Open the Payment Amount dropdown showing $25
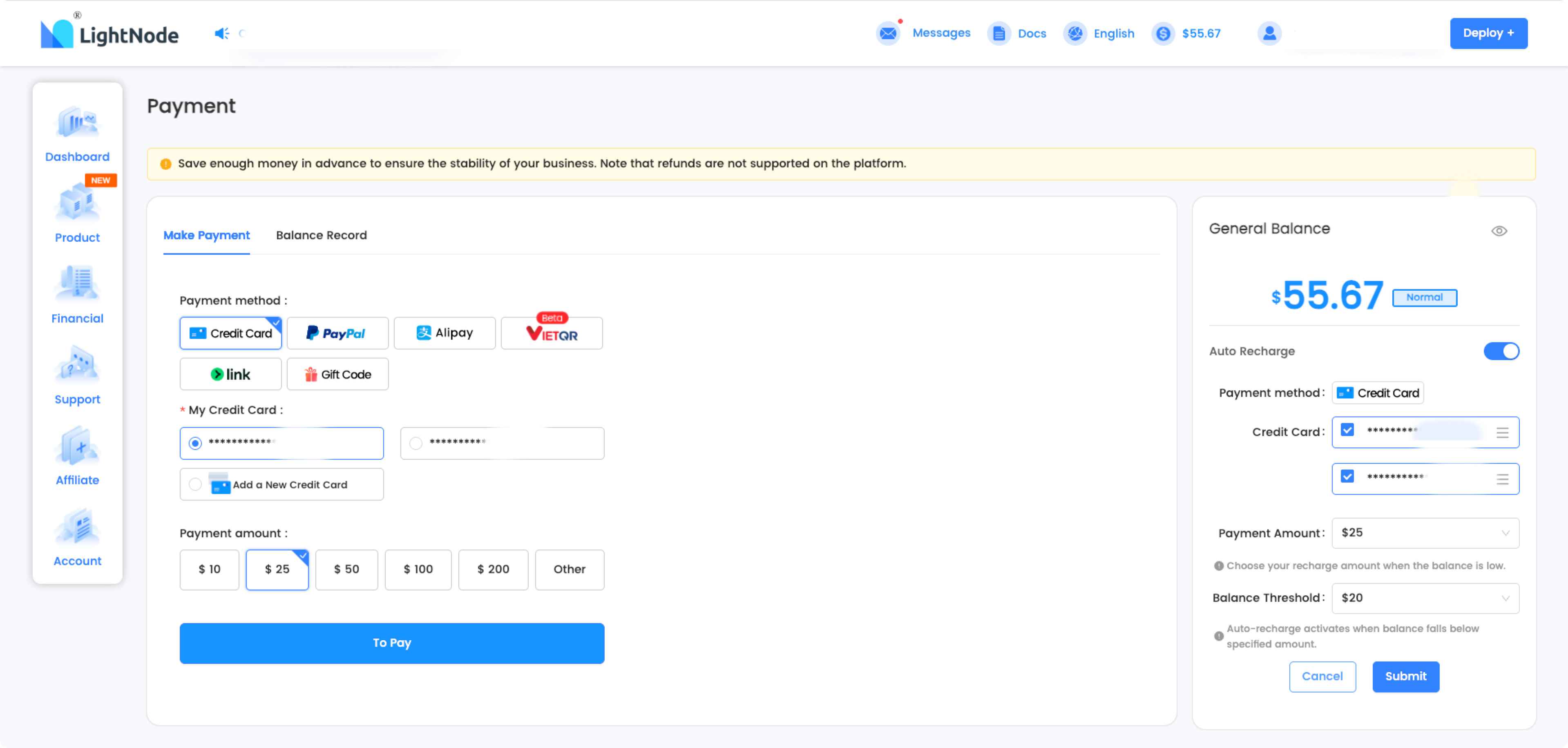The height and width of the screenshot is (748, 1568). pos(1425,533)
